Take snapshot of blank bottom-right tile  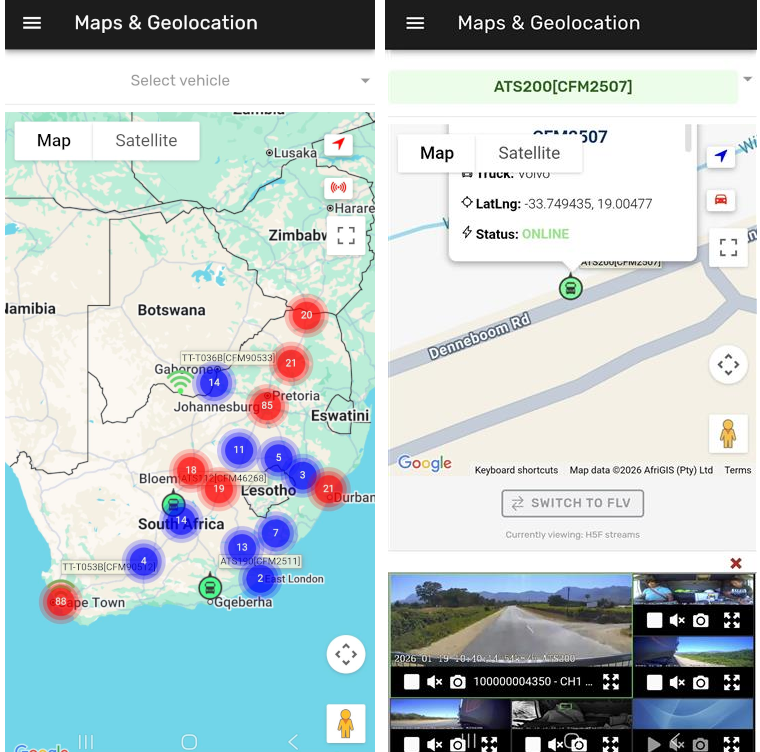[x=700, y=744]
